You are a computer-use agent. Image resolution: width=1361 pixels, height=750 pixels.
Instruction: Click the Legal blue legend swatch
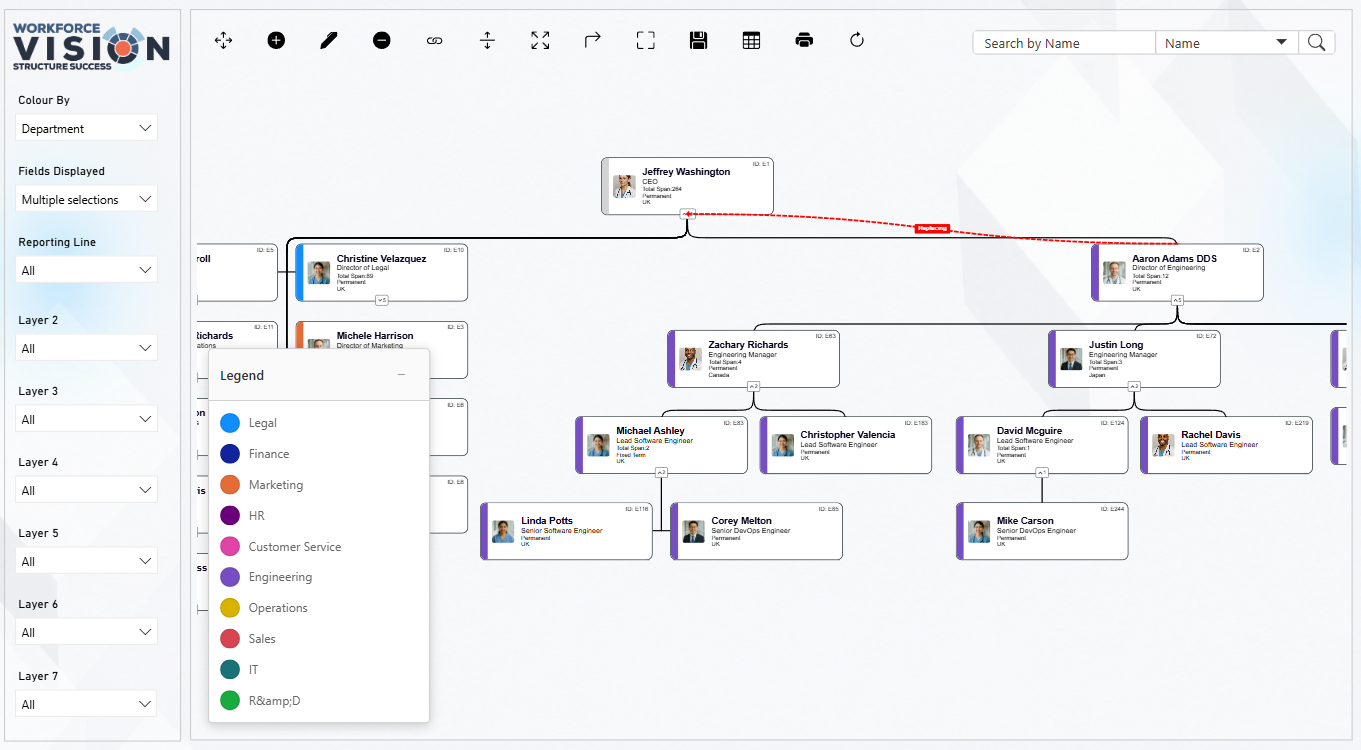[230, 423]
